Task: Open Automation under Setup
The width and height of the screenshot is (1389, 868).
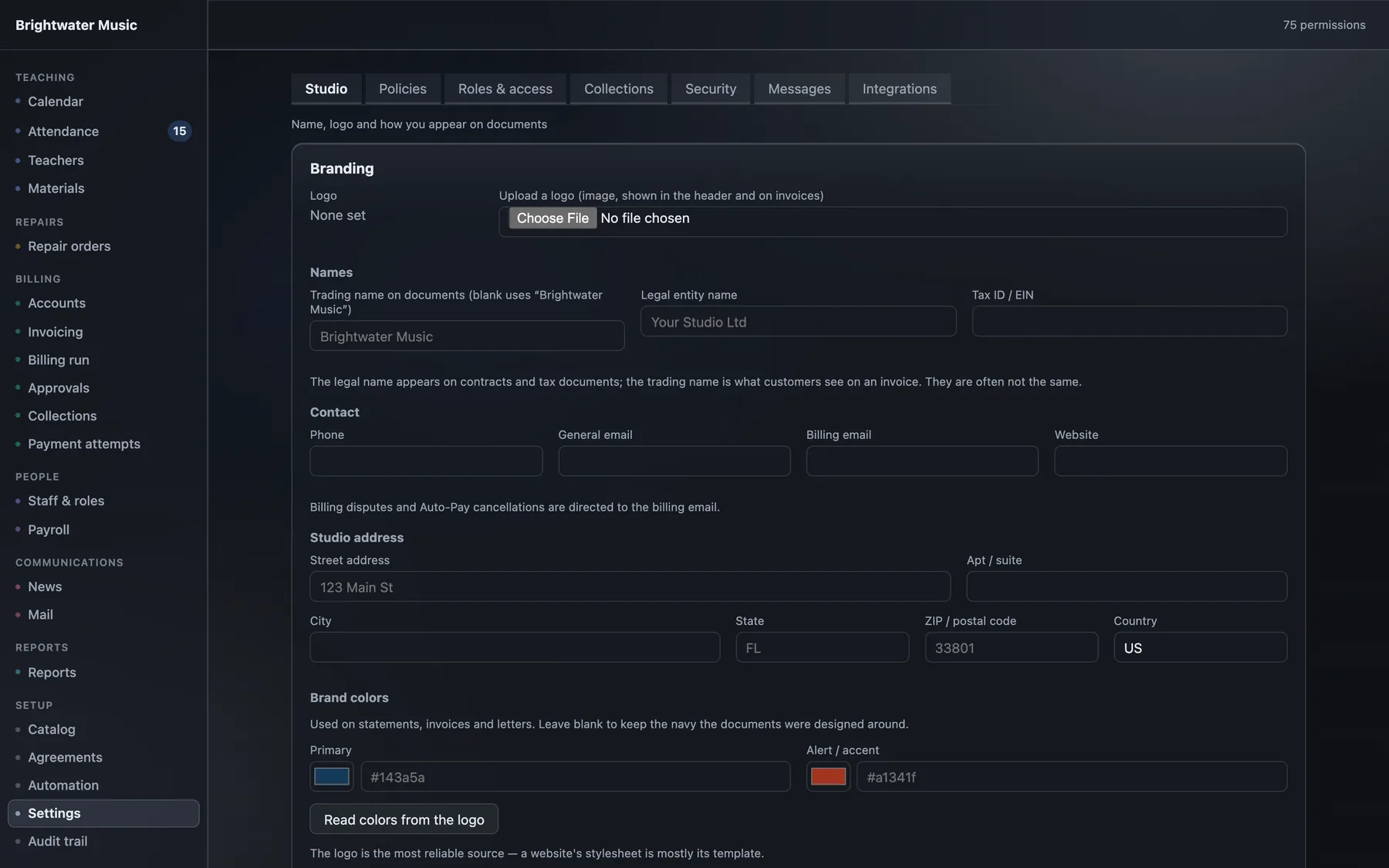Action: (x=63, y=785)
